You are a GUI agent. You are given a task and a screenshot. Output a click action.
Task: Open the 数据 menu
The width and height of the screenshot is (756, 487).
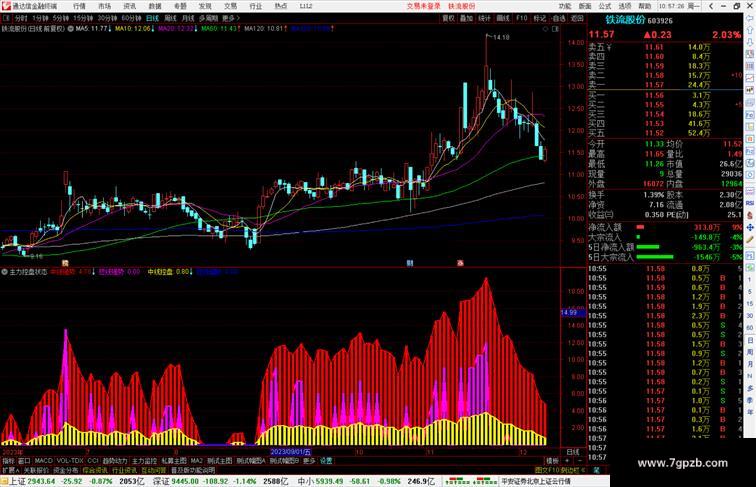click(x=155, y=6)
